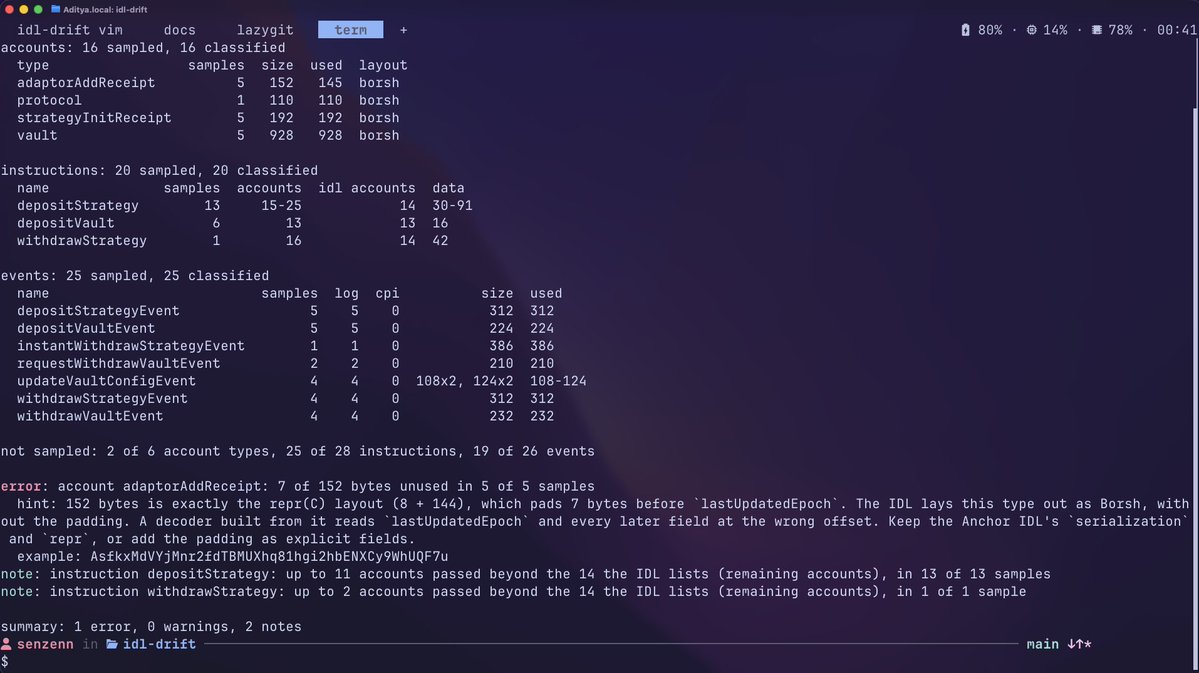The height and width of the screenshot is (673, 1199).
Task: Click the note about withdrawStrategy remaining accounts
Action: coord(513,592)
